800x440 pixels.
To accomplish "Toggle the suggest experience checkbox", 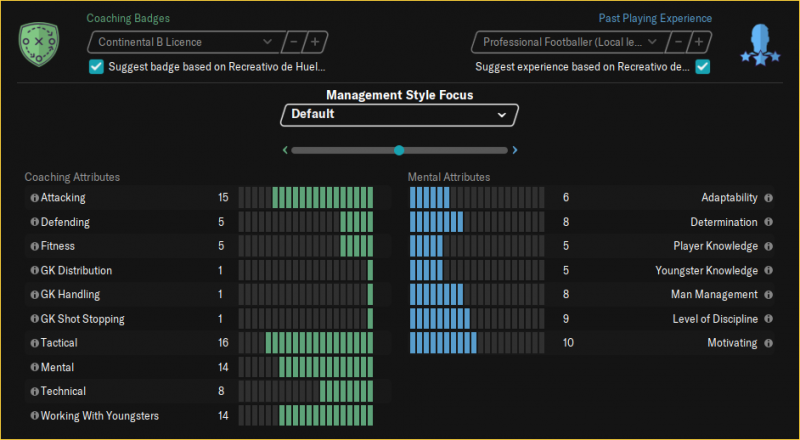I will (703, 66).
